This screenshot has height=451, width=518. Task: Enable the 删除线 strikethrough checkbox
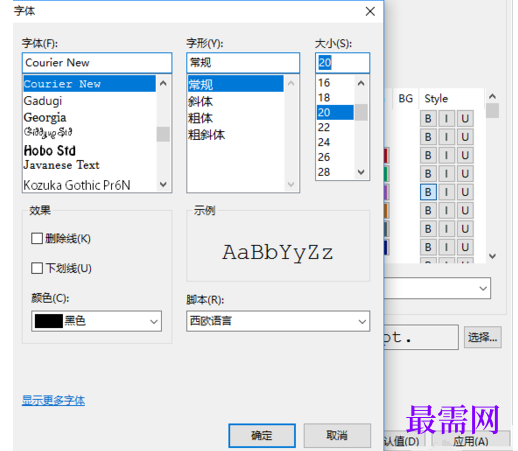pyautogui.click(x=37, y=238)
